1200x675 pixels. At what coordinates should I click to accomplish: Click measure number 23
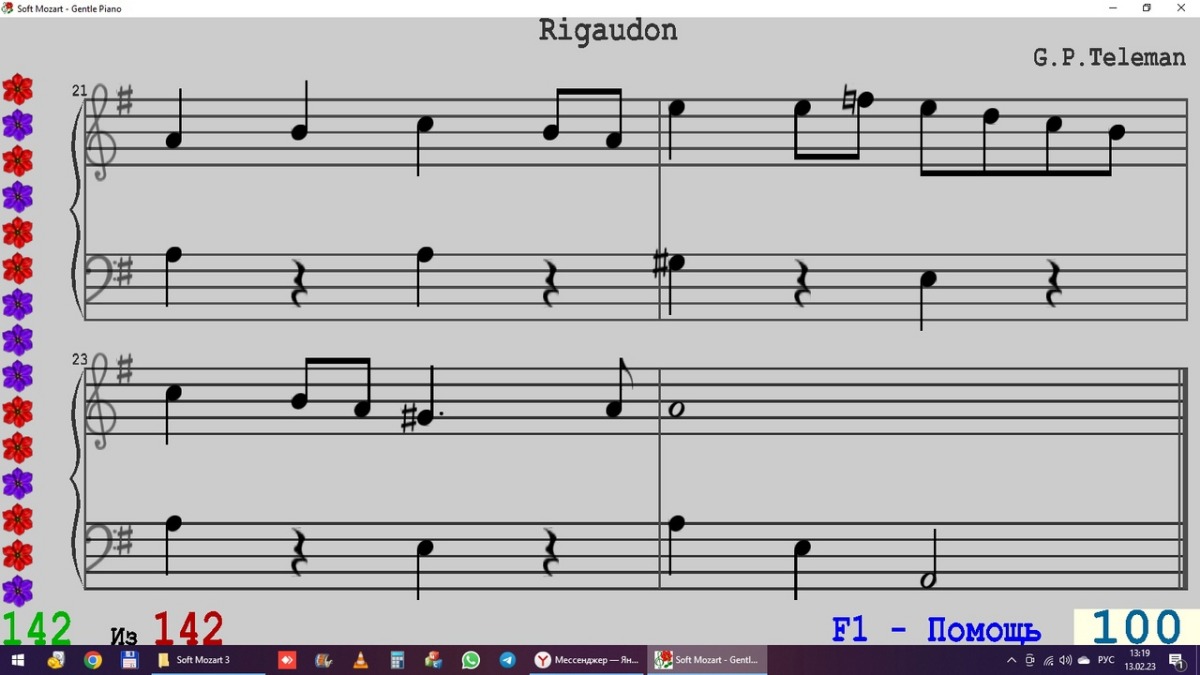[79, 359]
